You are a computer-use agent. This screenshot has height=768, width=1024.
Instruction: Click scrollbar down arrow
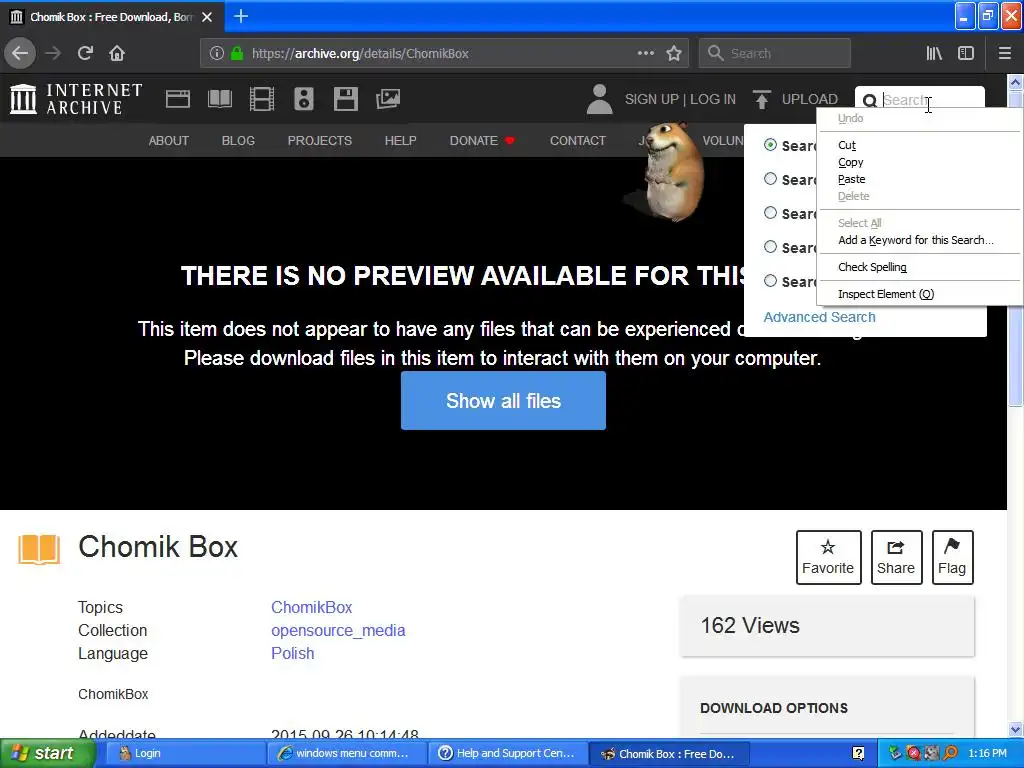(x=1015, y=729)
